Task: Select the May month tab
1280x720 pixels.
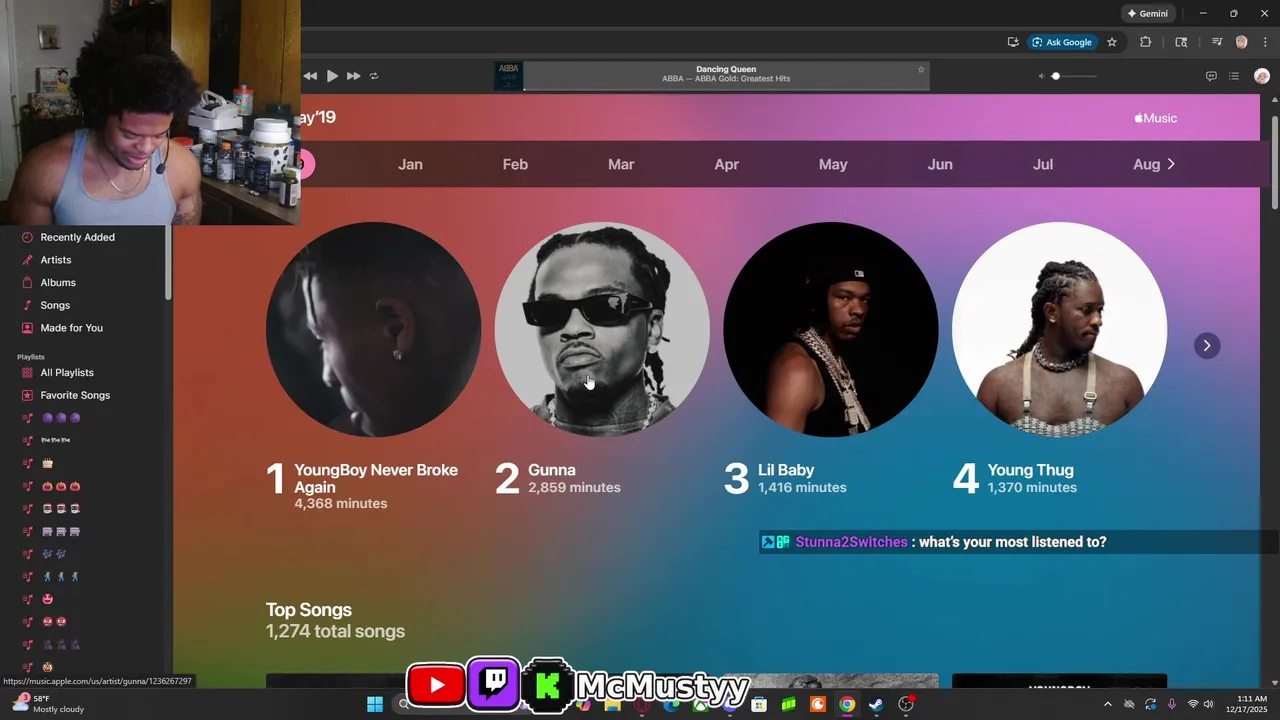Action: 833,164
